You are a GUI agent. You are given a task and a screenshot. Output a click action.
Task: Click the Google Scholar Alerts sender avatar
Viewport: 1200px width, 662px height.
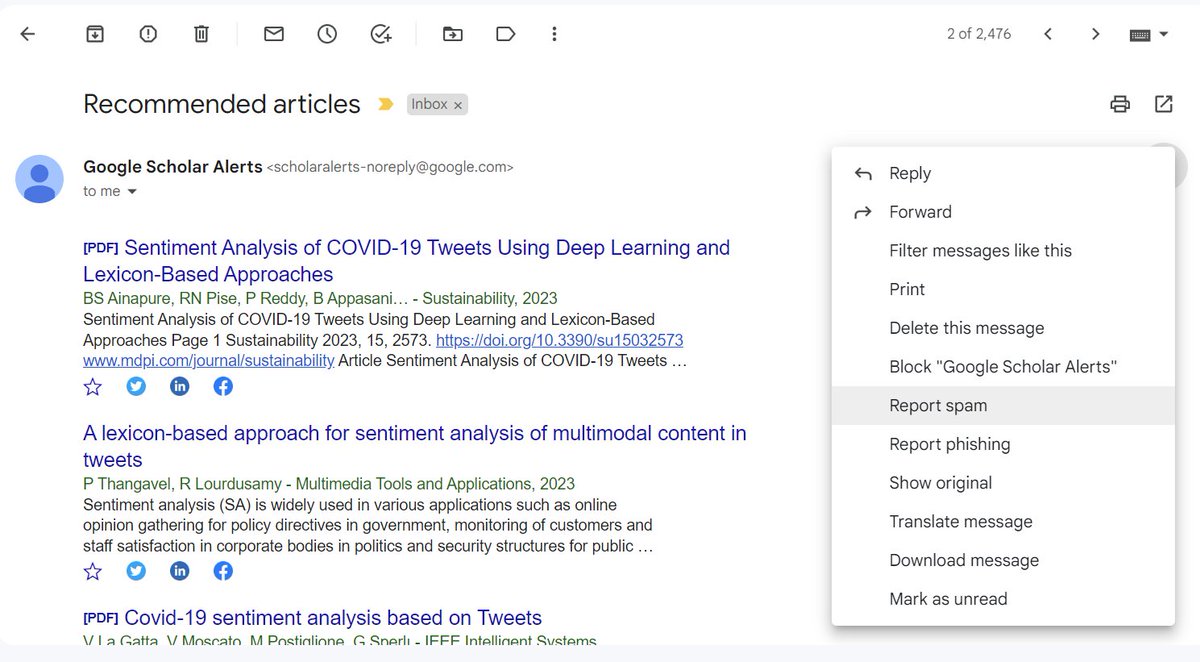click(x=40, y=179)
